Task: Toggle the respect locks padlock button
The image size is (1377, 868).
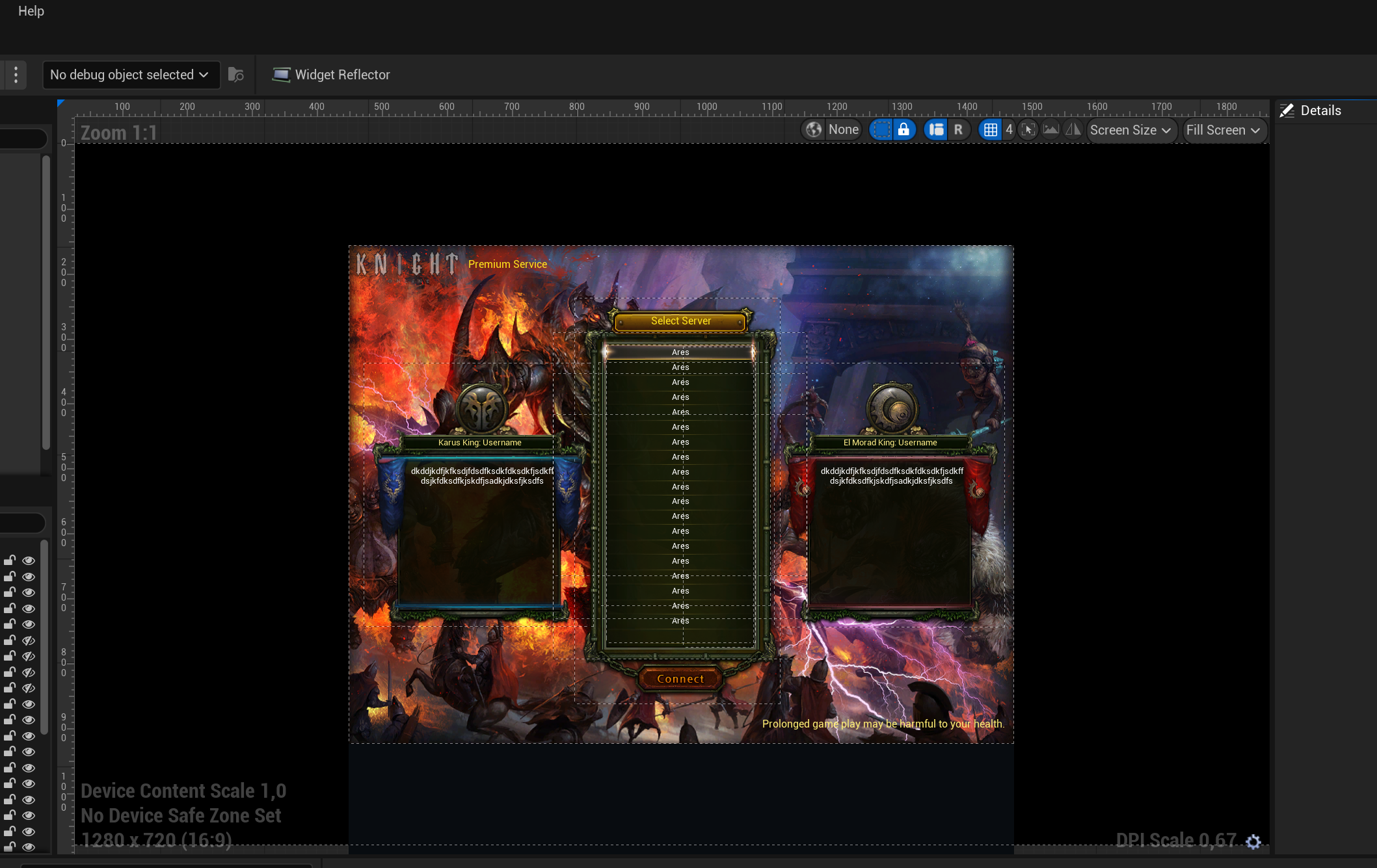Action: pos(903,130)
